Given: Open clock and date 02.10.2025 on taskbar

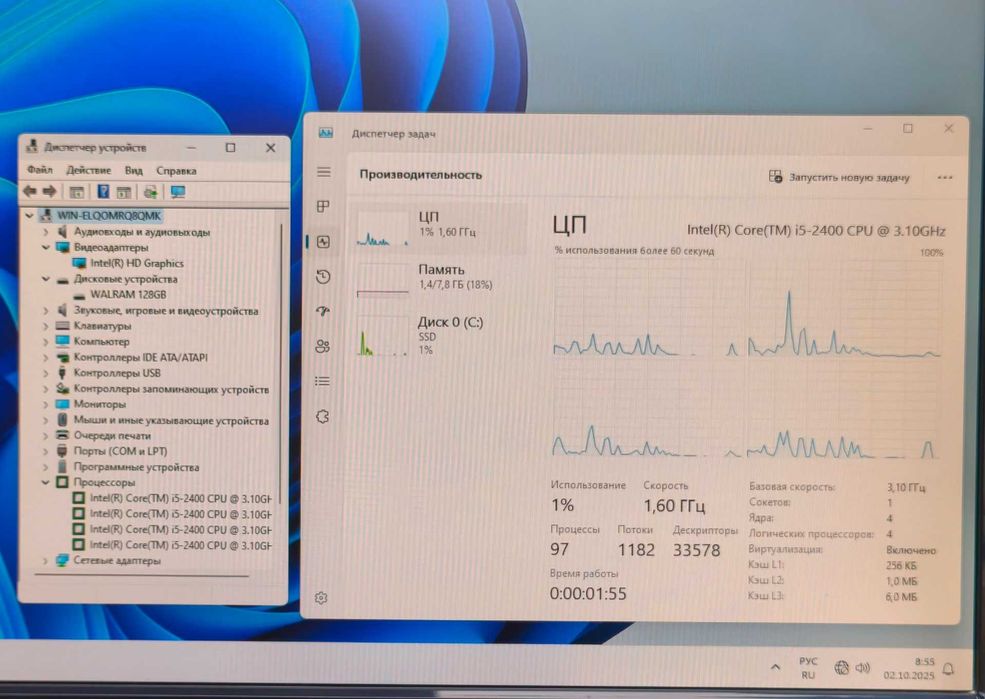Looking at the screenshot, I should [909, 669].
